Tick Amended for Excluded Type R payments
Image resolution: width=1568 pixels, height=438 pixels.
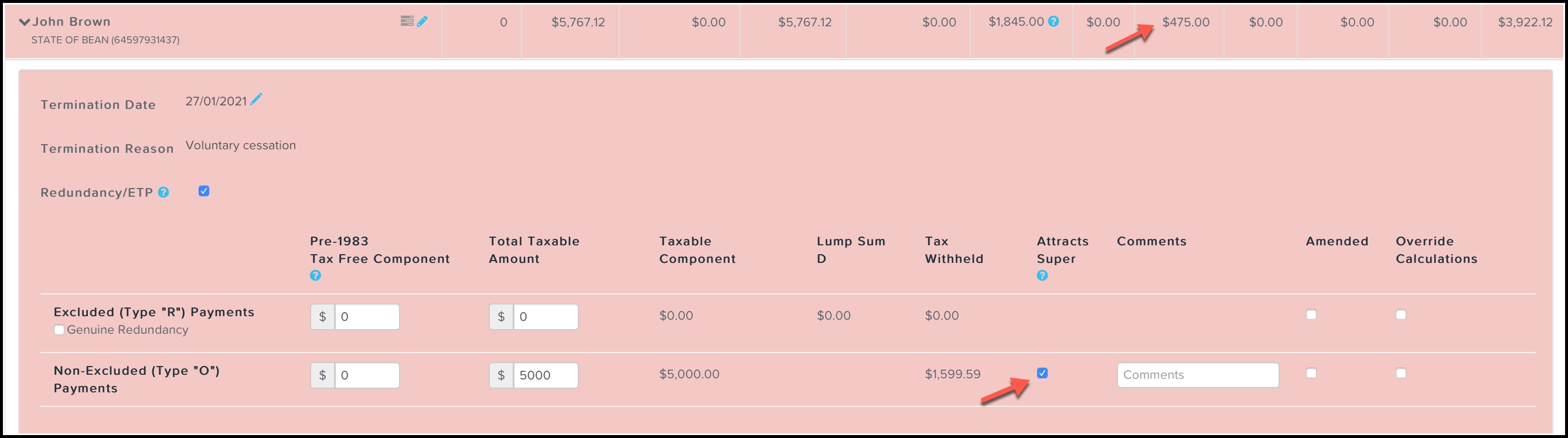coord(1311,314)
